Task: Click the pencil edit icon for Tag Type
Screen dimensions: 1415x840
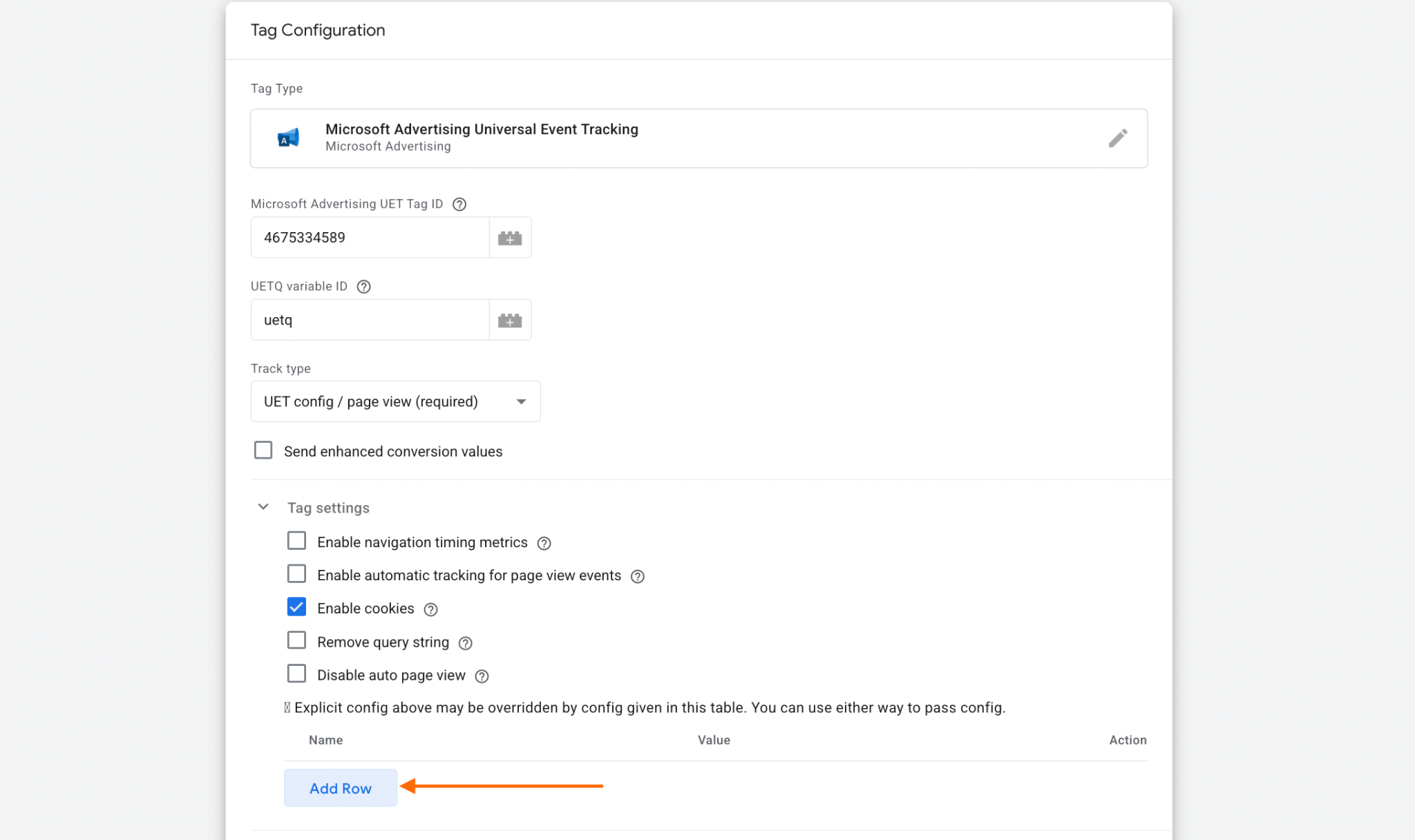Action: pyautogui.click(x=1118, y=138)
